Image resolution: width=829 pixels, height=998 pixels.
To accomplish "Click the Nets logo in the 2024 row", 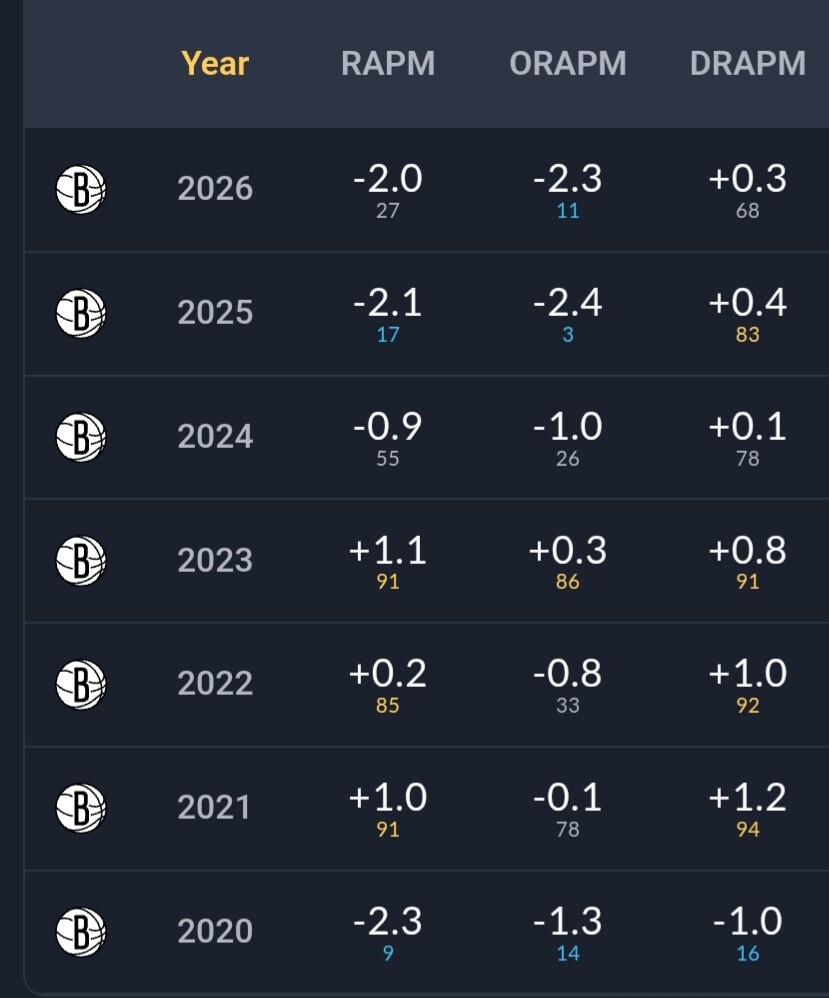I will [81, 437].
